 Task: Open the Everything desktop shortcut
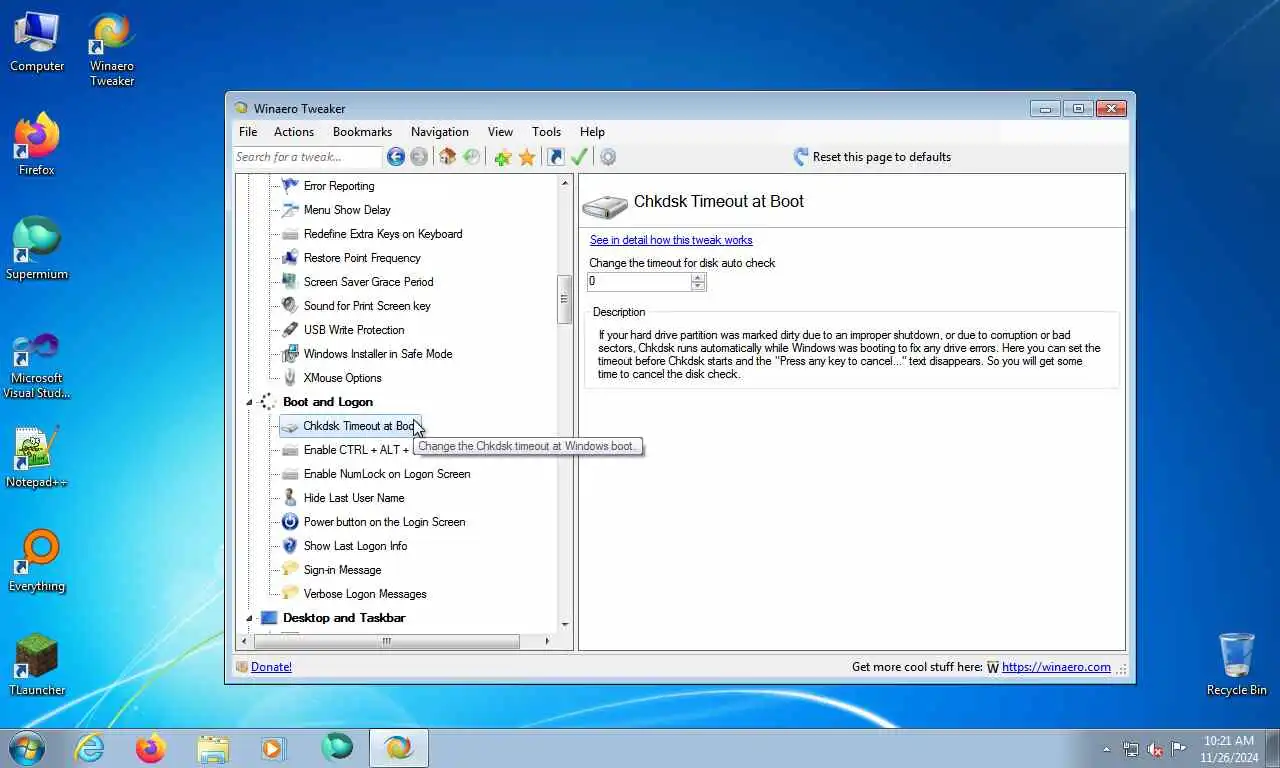[37, 562]
